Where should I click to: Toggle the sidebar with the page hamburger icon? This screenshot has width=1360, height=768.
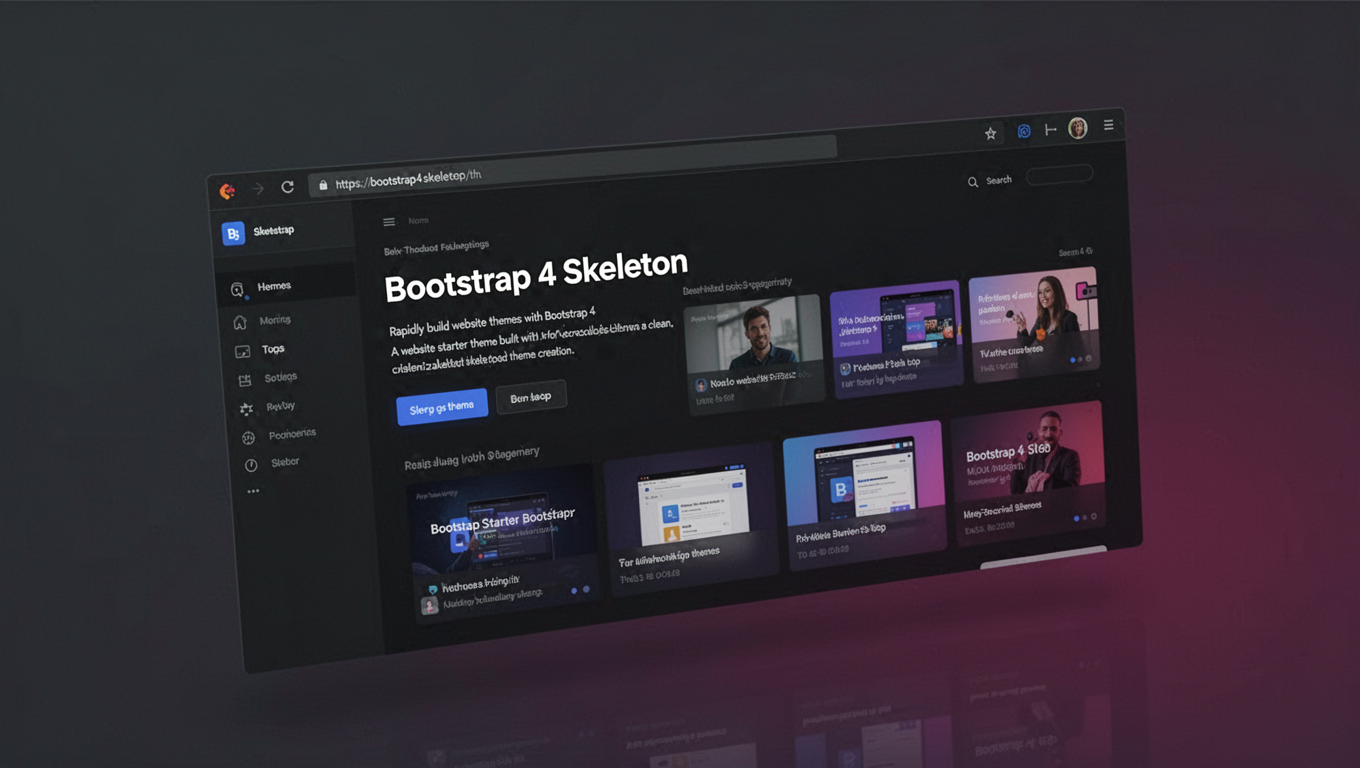coord(389,222)
